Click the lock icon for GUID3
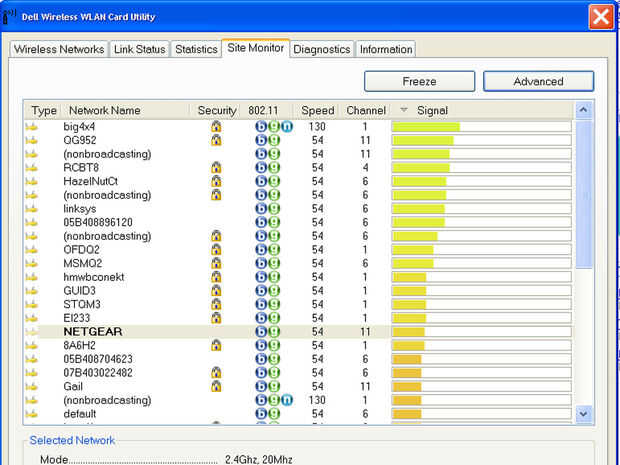 [216, 291]
